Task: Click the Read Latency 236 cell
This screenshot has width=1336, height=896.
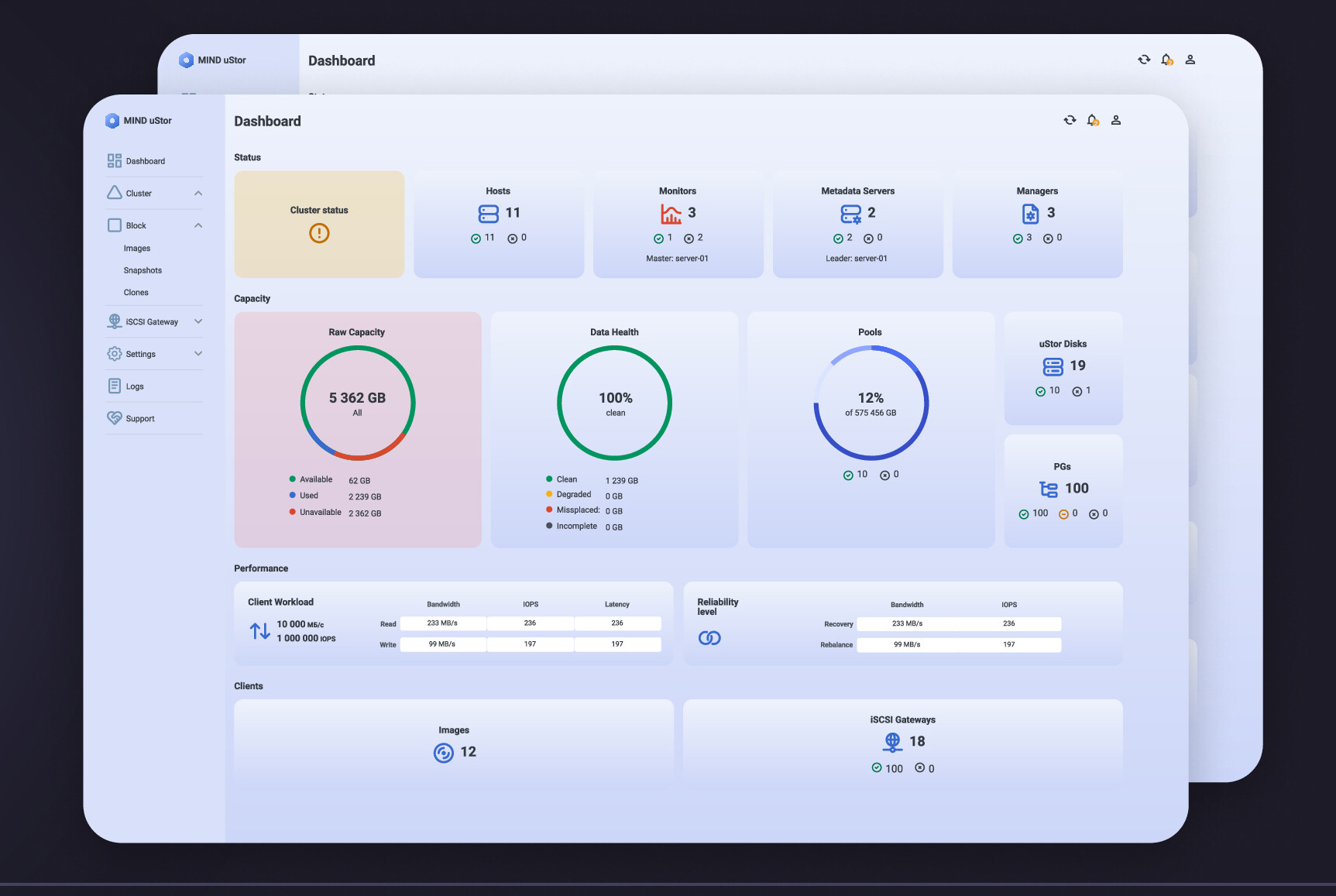Action: [x=617, y=623]
